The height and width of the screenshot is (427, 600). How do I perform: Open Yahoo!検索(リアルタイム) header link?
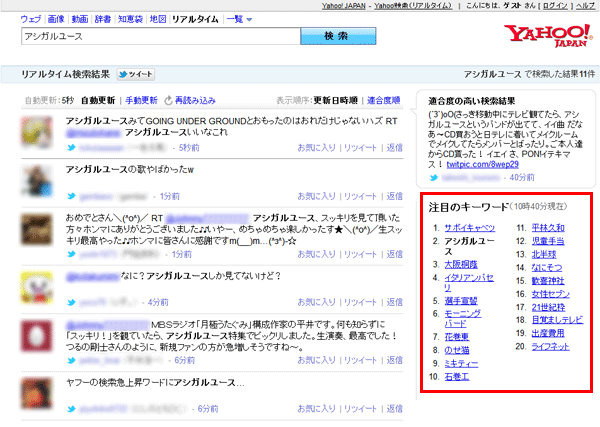point(413,6)
